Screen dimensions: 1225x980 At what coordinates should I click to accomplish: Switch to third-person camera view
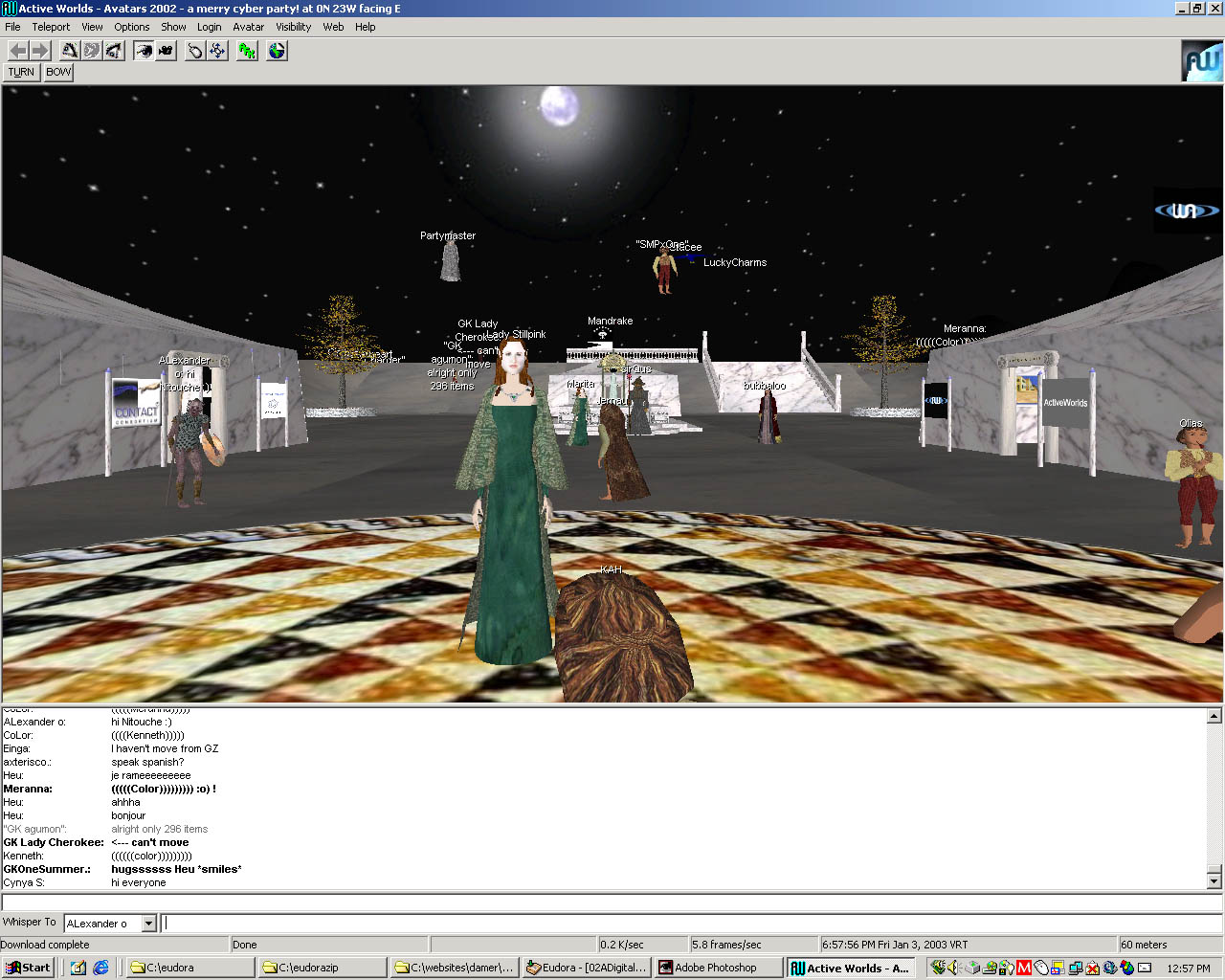click(166, 51)
